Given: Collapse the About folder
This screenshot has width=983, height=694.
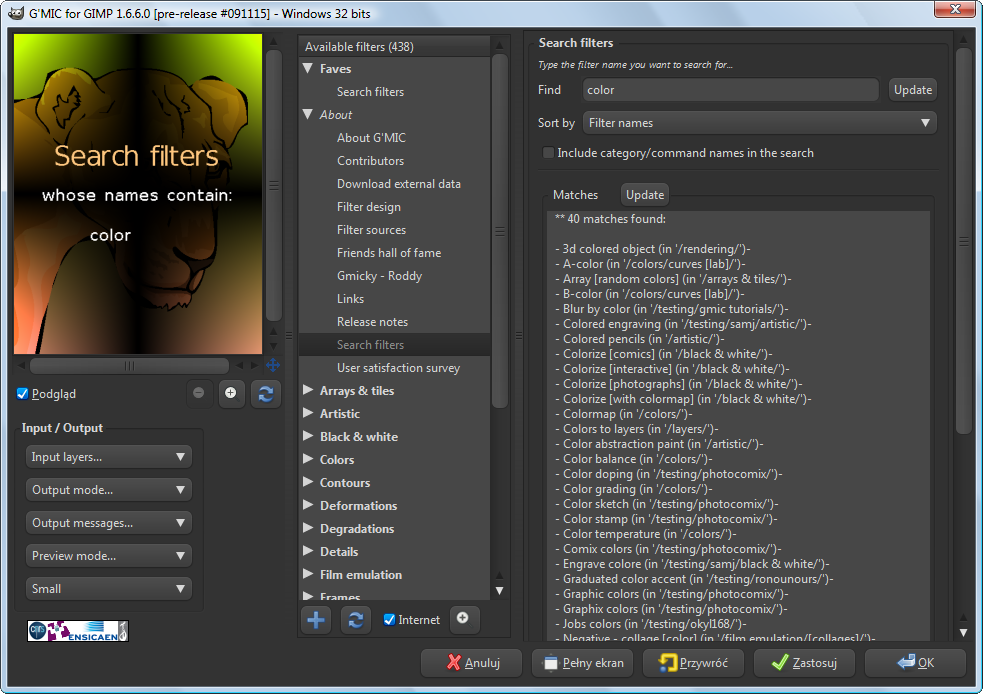Looking at the screenshot, I should 308,114.
